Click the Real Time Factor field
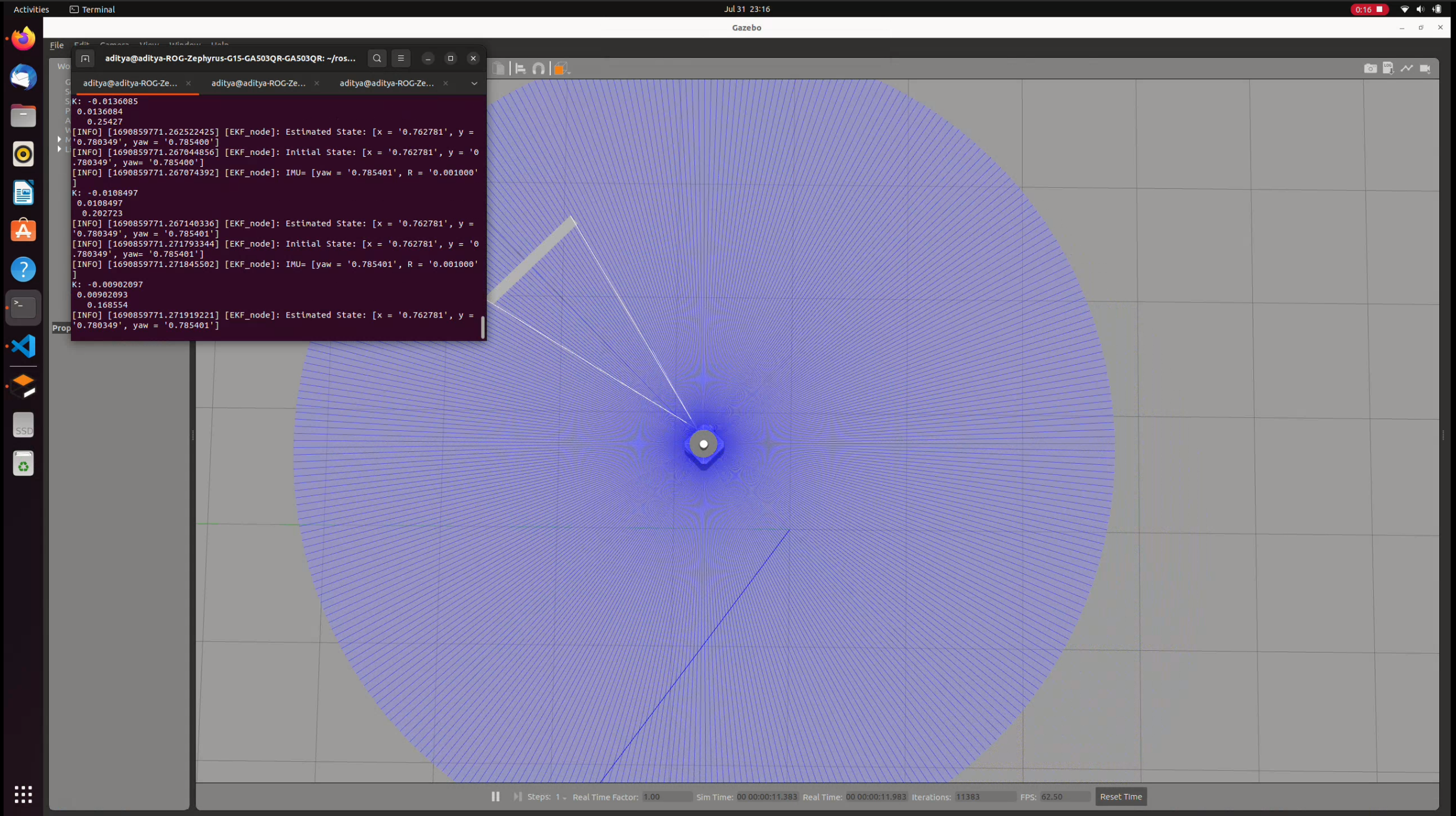1456x816 pixels. point(667,797)
